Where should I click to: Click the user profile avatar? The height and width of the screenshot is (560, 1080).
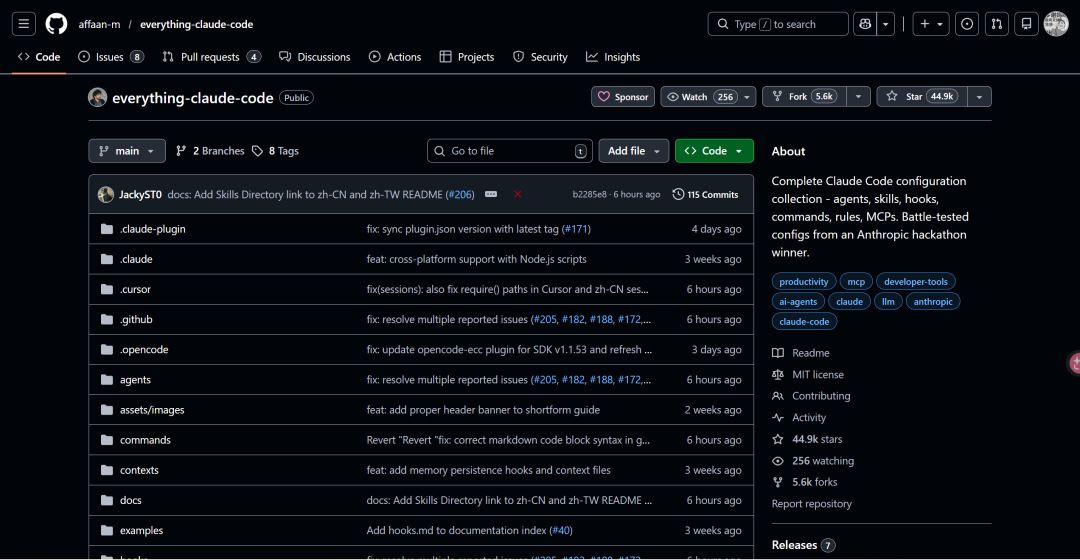(1056, 24)
